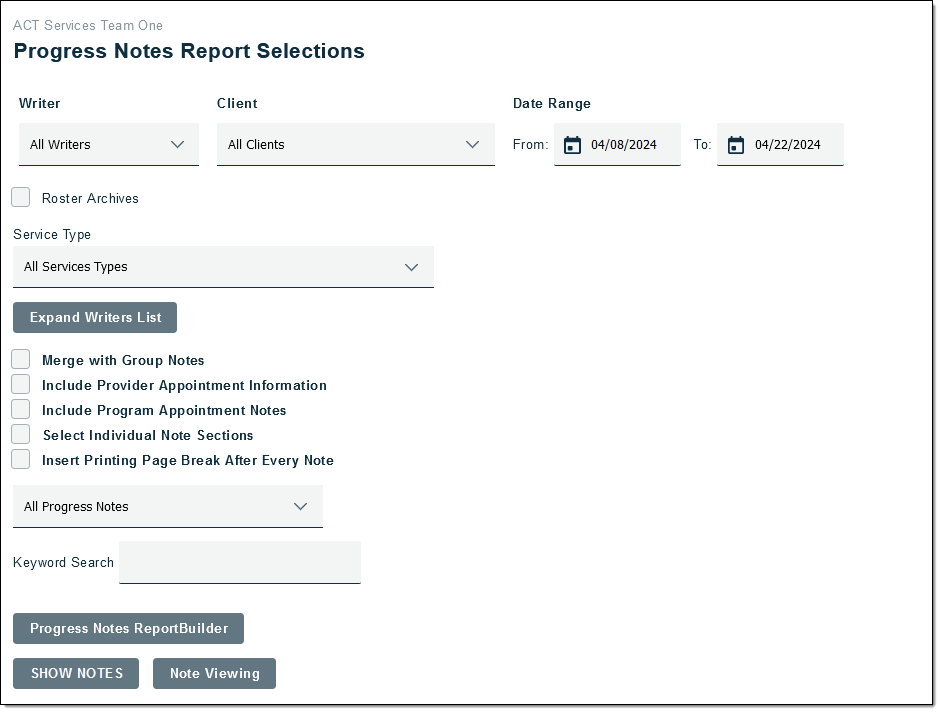Open the From date calendar icon
Screen dimensions: 940x712
tap(572, 145)
